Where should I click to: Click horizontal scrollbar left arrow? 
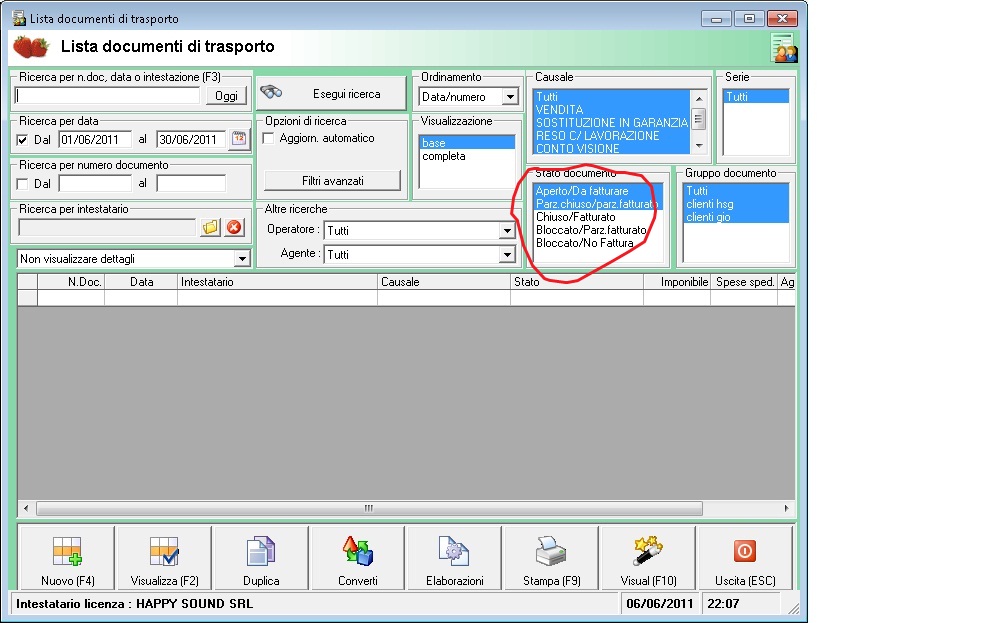(x=26, y=508)
